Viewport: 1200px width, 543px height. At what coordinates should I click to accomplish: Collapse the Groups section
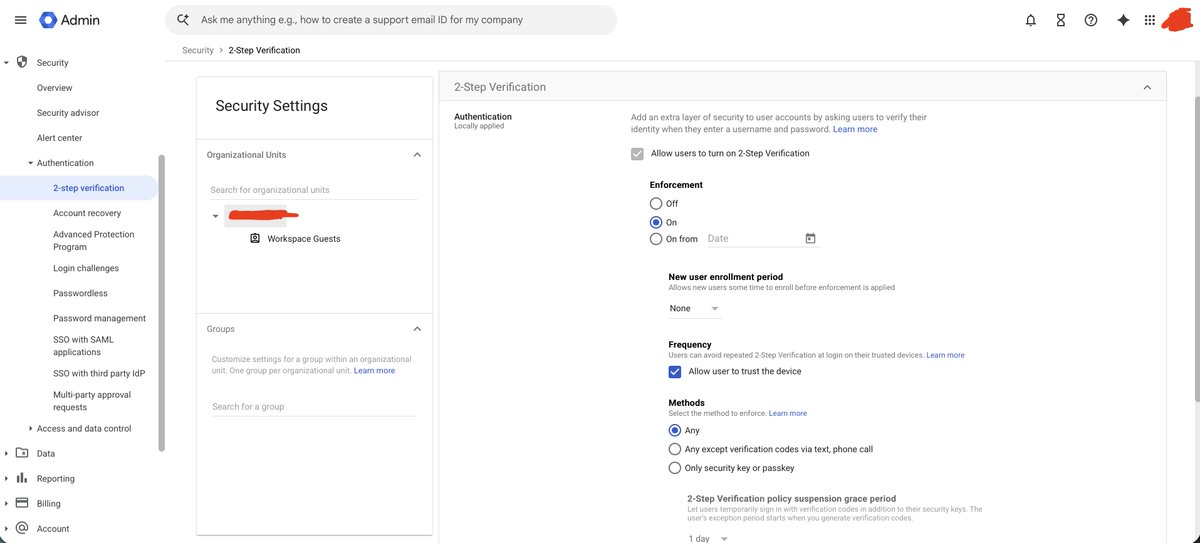(x=417, y=329)
